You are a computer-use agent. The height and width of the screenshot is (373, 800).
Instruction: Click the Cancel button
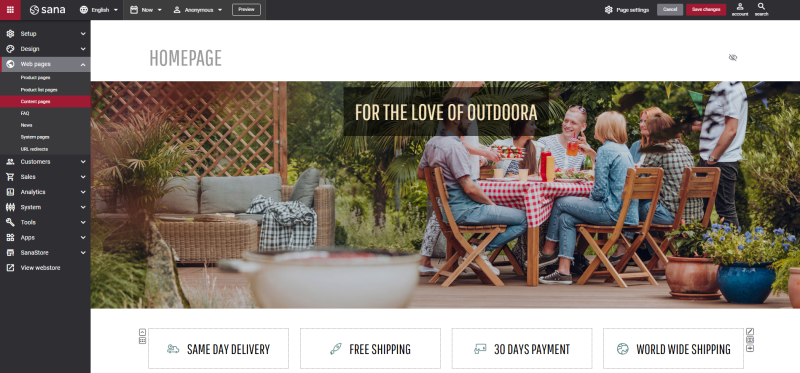[670, 10]
